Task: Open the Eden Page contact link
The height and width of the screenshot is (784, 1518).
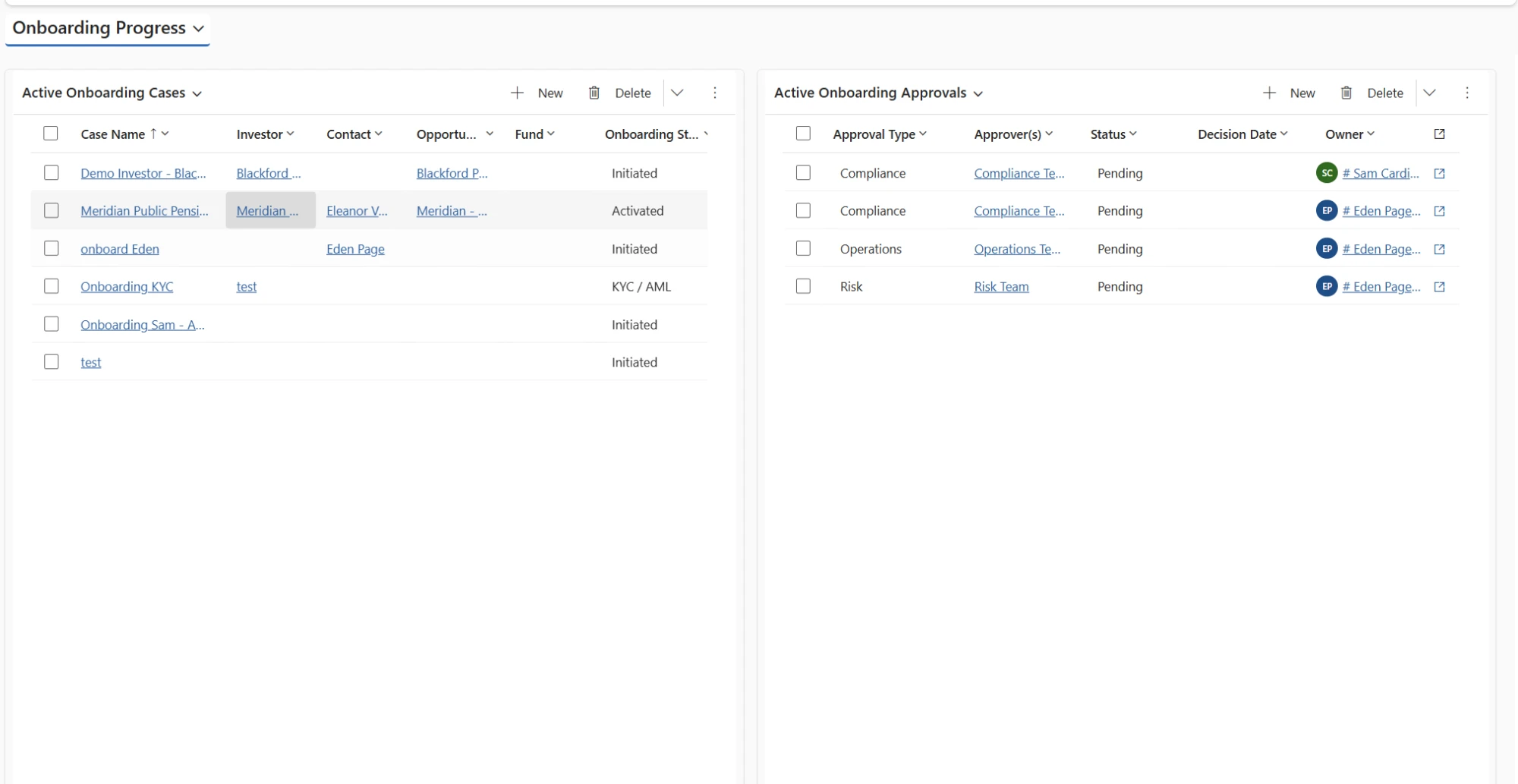Action: pyautogui.click(x=355, y=249)
